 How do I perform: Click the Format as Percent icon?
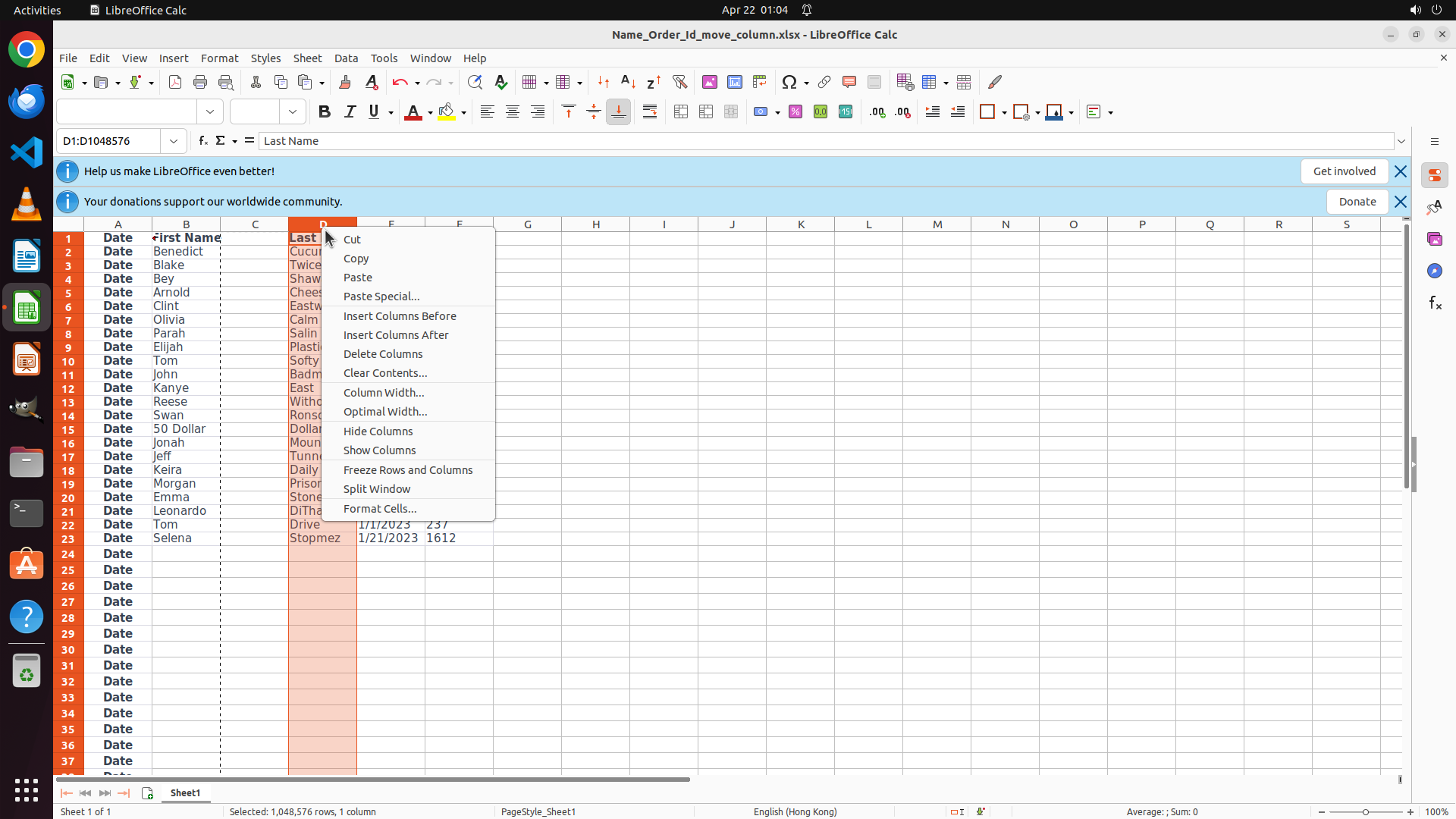pyautogui.click(x=795, y=112)
